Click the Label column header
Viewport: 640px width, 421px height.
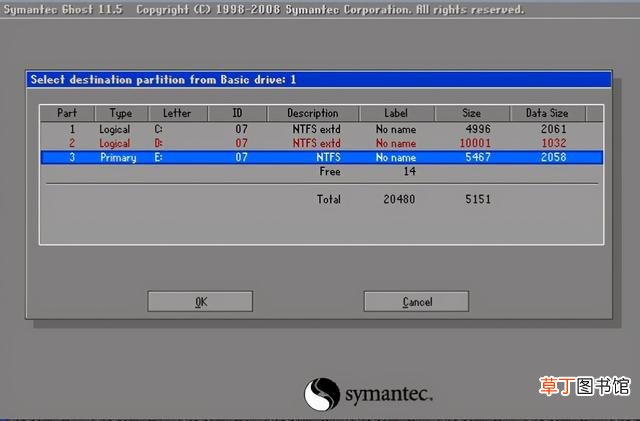pyautogui.click(x=396, y=113)
